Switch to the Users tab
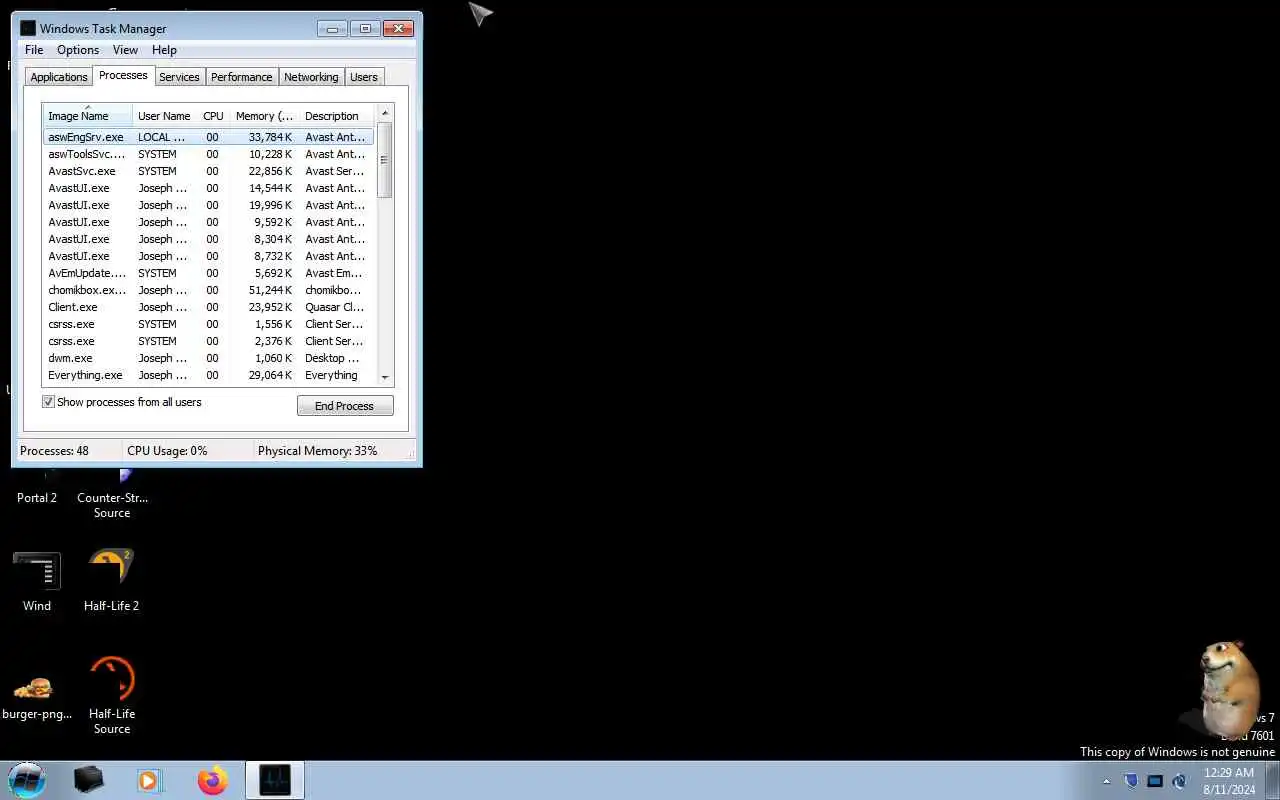The height and width of the screenshot is (800, 1280). (x=364, y=77)
